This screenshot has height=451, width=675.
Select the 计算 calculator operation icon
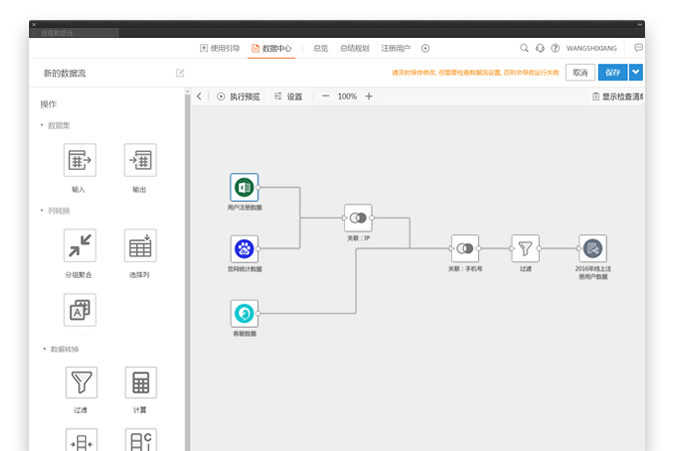click(x=141, y=382)
